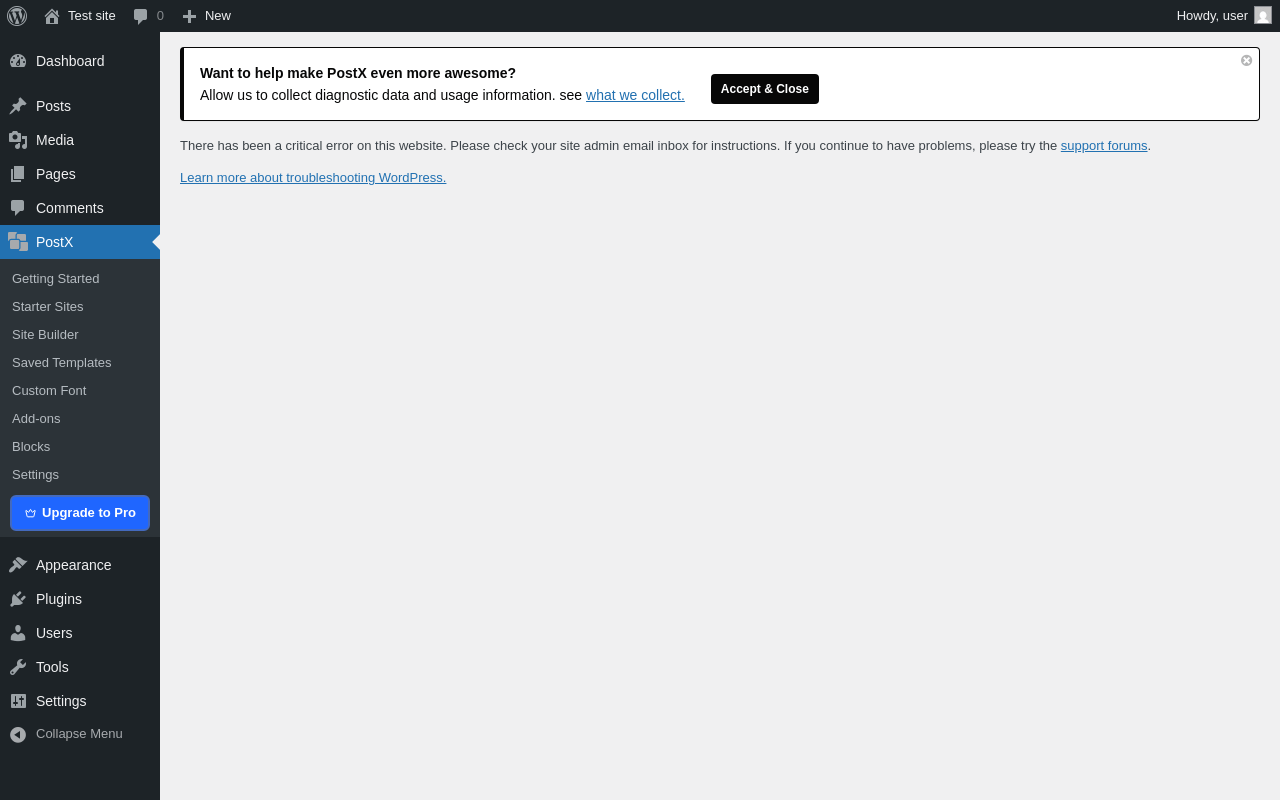This screenshot has width=1280, height=800.
Task: Open the comments bubble in admin bar
Action: (141, 16)
